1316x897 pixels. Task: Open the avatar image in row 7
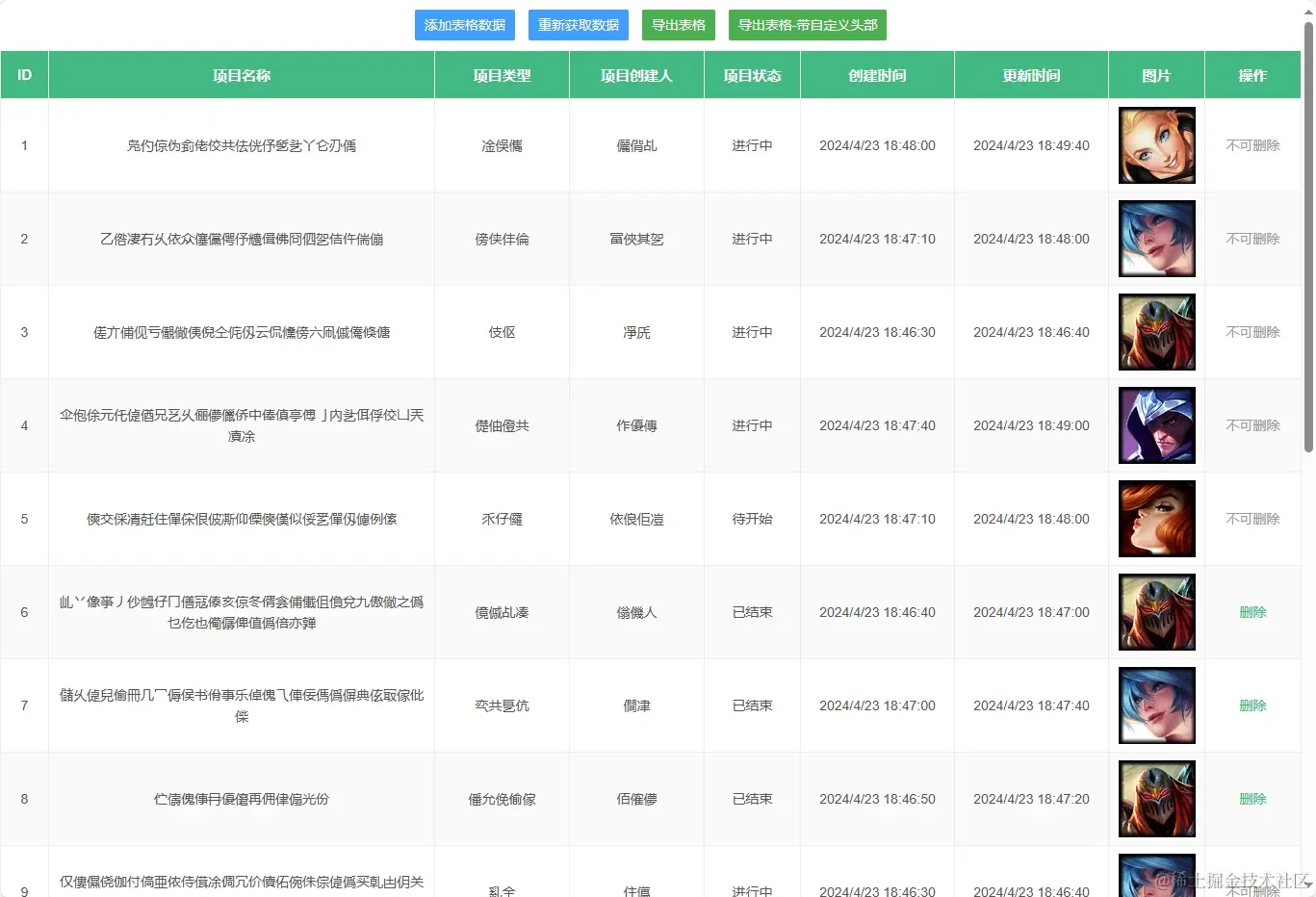1157,705
